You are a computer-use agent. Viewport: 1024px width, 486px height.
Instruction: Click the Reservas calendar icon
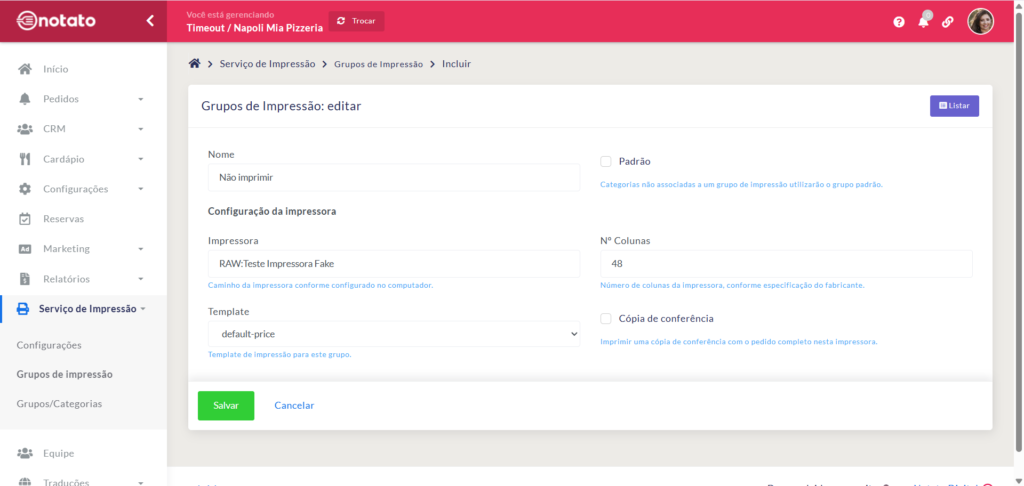(x=25, y=219)
